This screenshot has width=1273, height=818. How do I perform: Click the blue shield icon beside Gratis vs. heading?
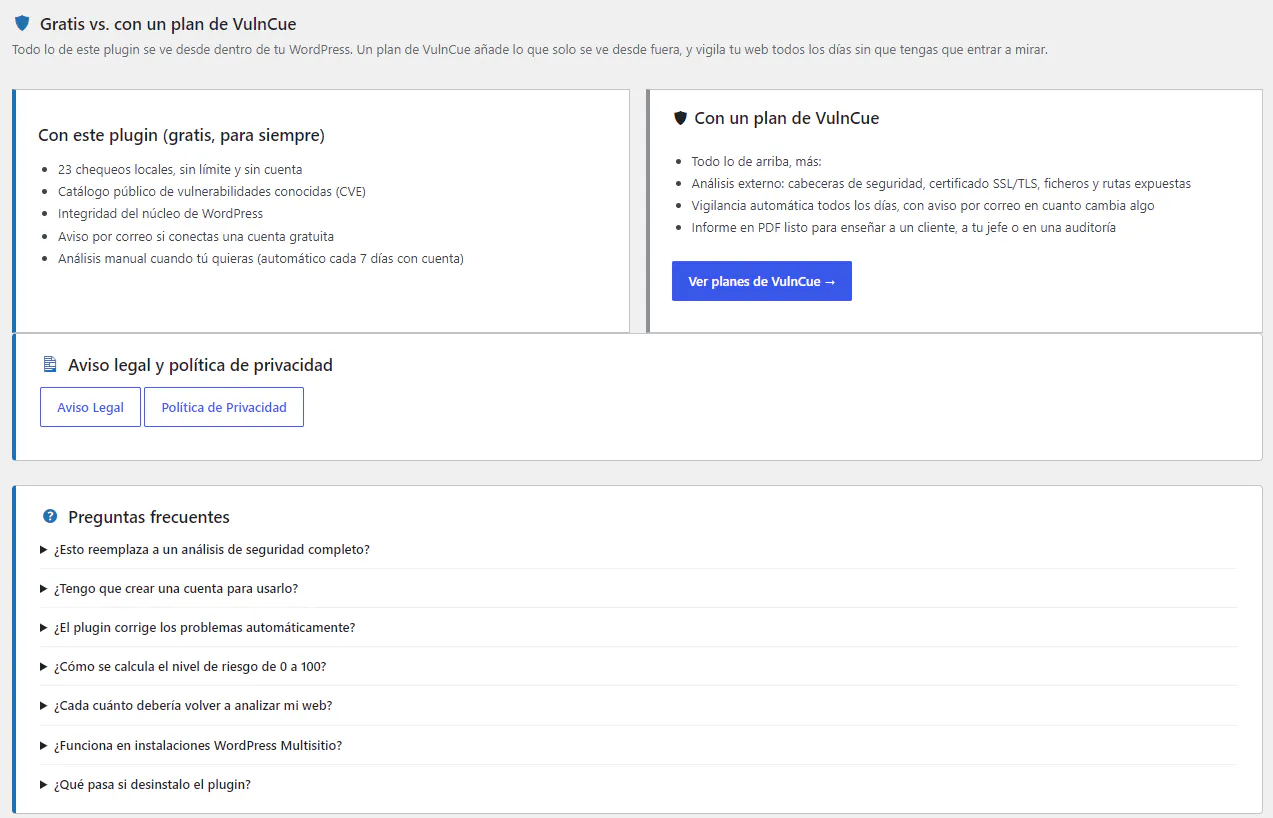22,23
